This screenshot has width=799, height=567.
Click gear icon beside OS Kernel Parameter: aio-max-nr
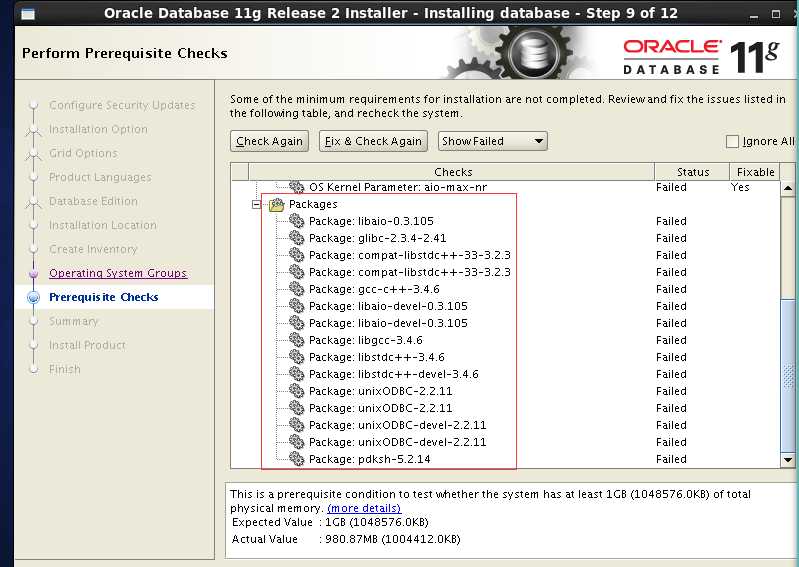coord(297,187)
